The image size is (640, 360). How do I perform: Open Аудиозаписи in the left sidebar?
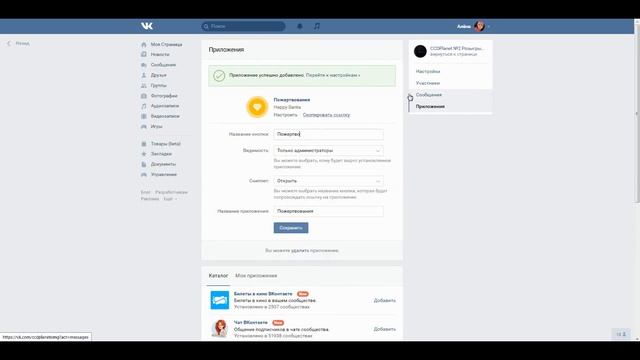[x=164, y=106]
